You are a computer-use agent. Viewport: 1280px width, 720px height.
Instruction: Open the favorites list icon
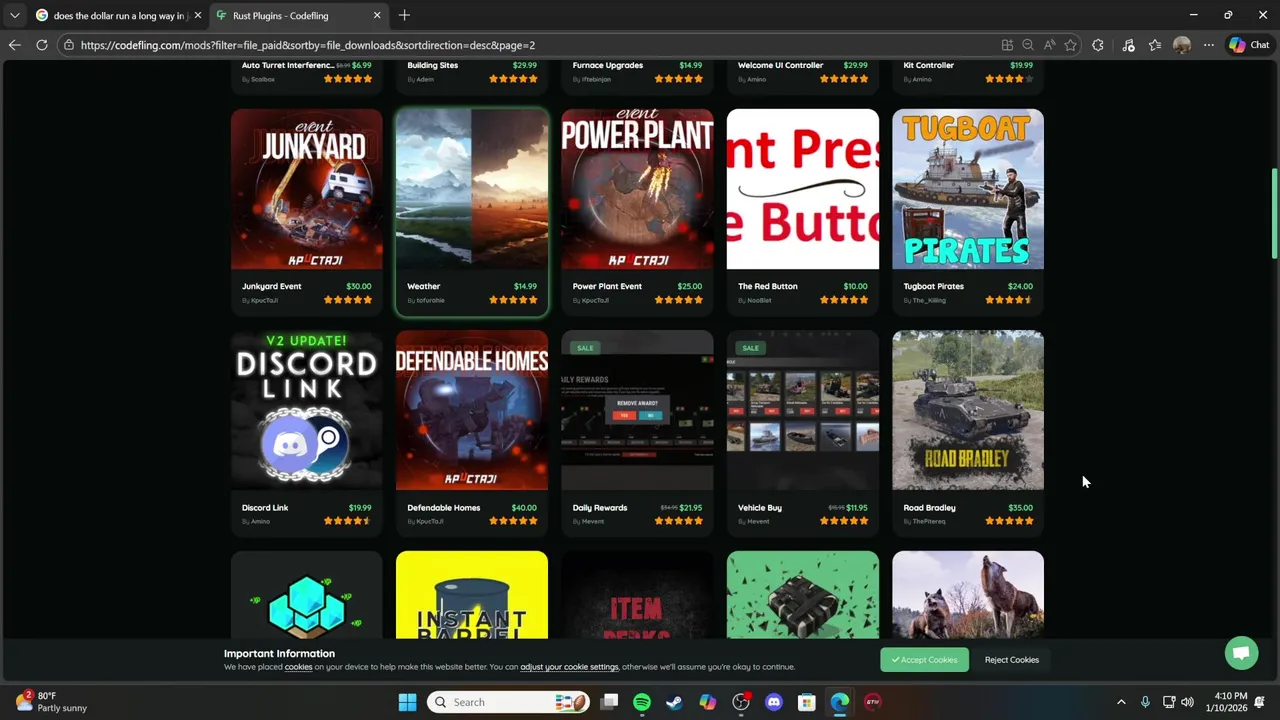pyautogui.click(x=1155, y=45)
